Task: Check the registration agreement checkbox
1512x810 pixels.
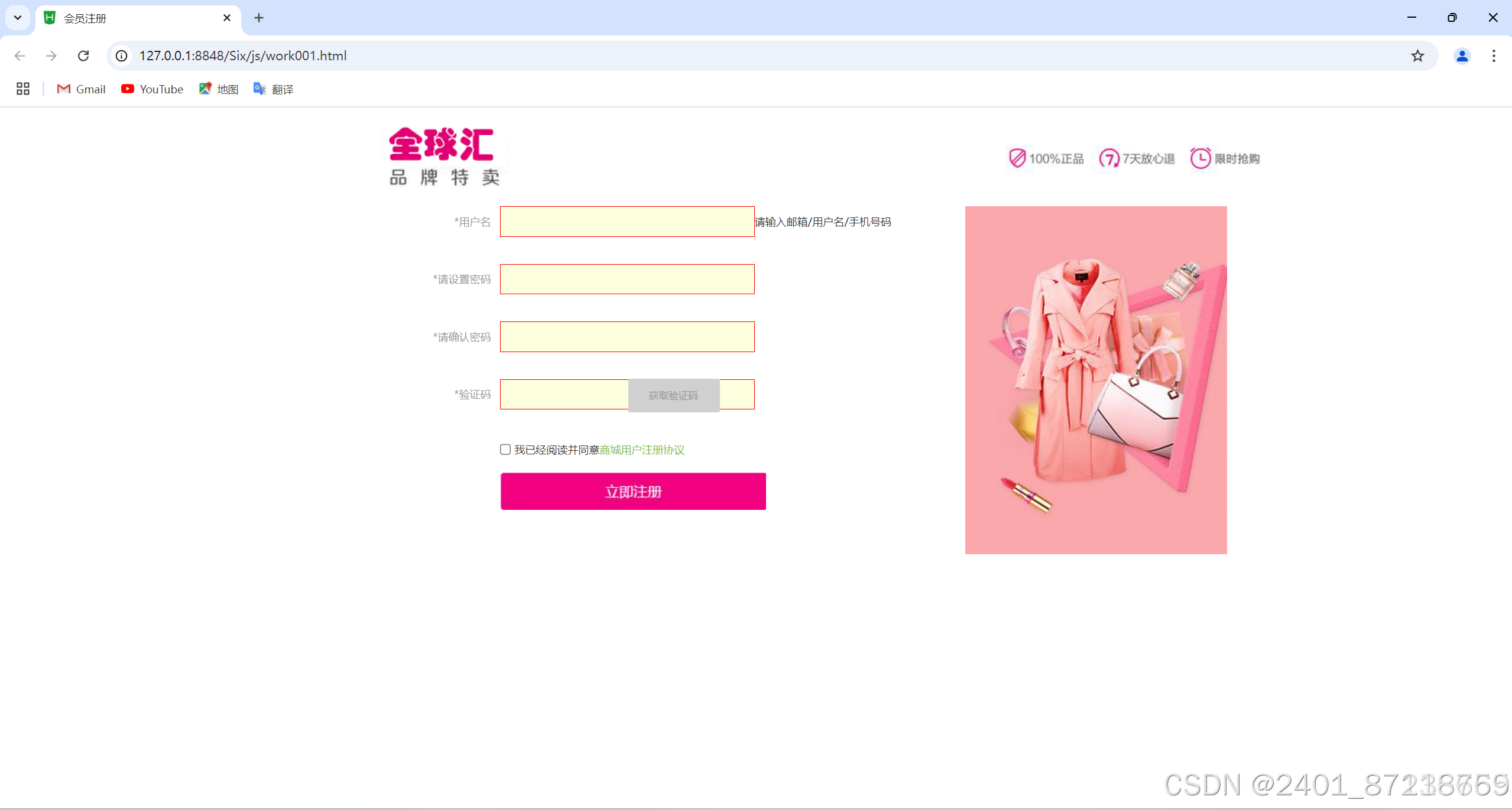Action: (505, 450)
